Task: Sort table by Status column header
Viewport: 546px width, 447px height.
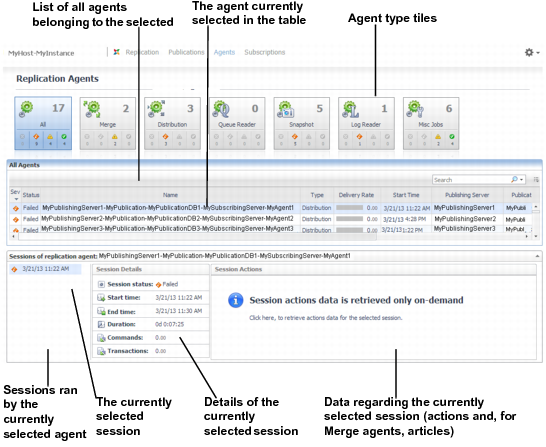Action: pos(31,195)
